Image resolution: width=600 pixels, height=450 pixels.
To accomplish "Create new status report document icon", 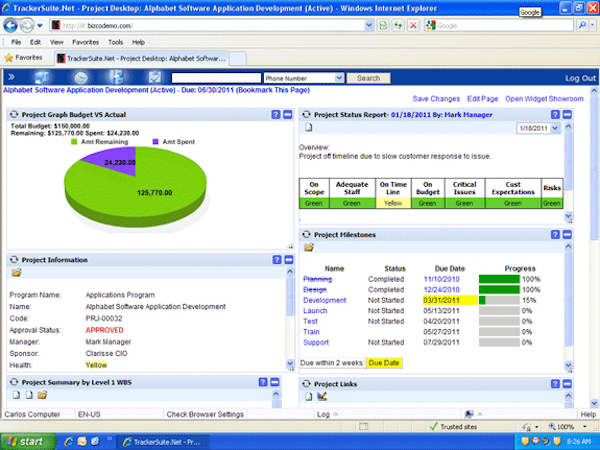I will [x=309, y=127].
